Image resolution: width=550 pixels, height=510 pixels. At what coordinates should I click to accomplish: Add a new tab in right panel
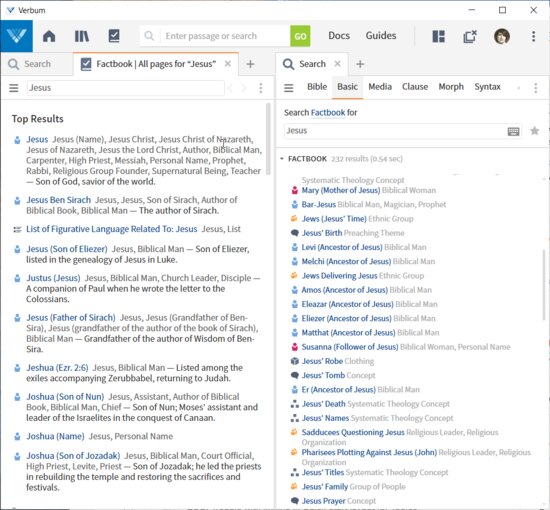360,64
